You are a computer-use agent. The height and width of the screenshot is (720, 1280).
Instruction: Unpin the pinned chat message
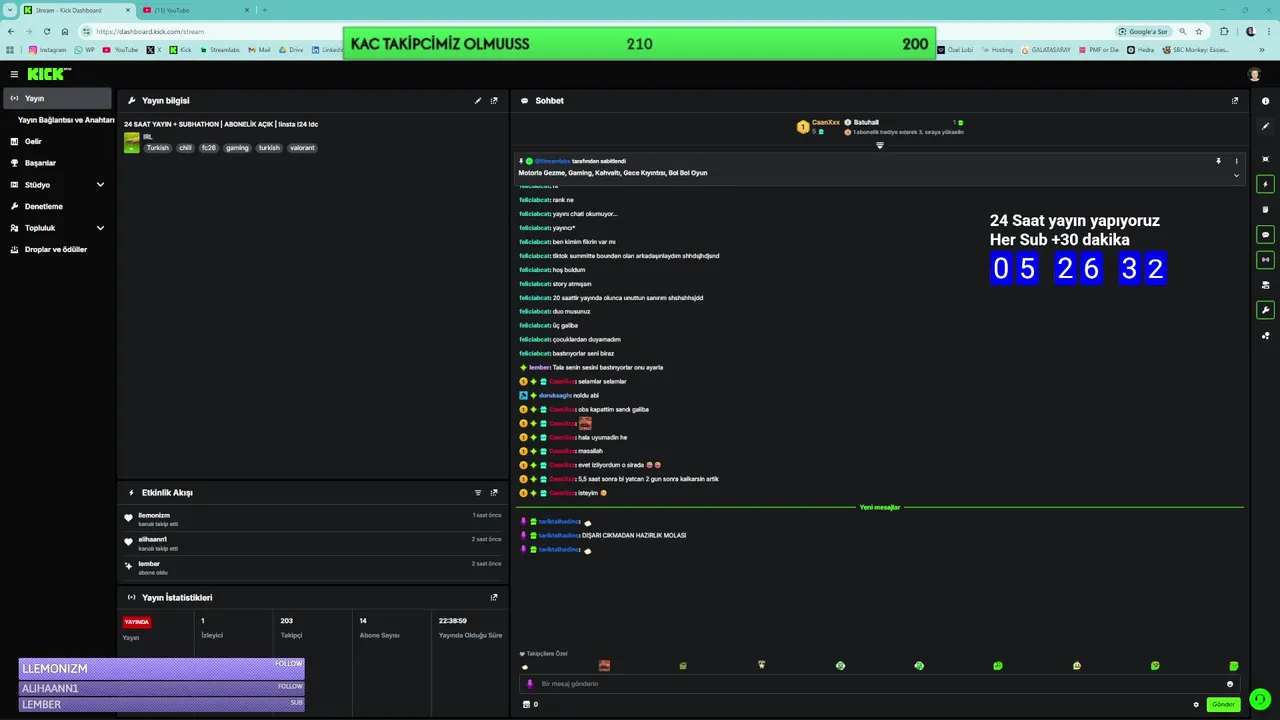click(x=1218, y=161)
